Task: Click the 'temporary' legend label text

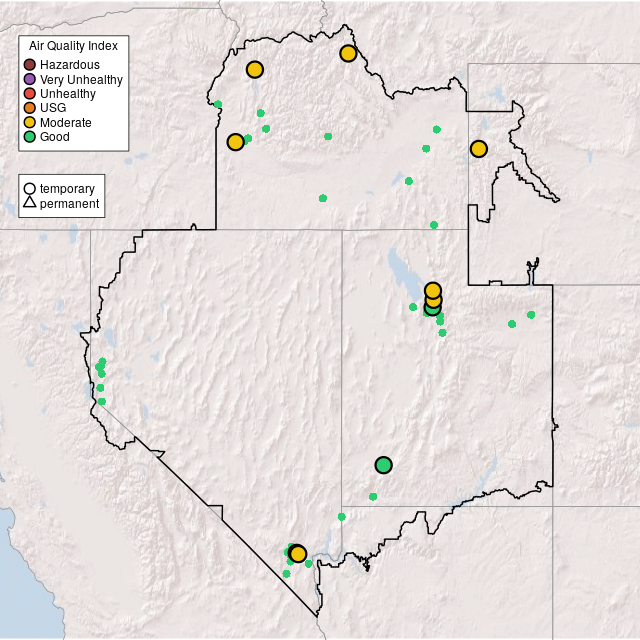Action: pyautogui.click(x=67, y=188)
